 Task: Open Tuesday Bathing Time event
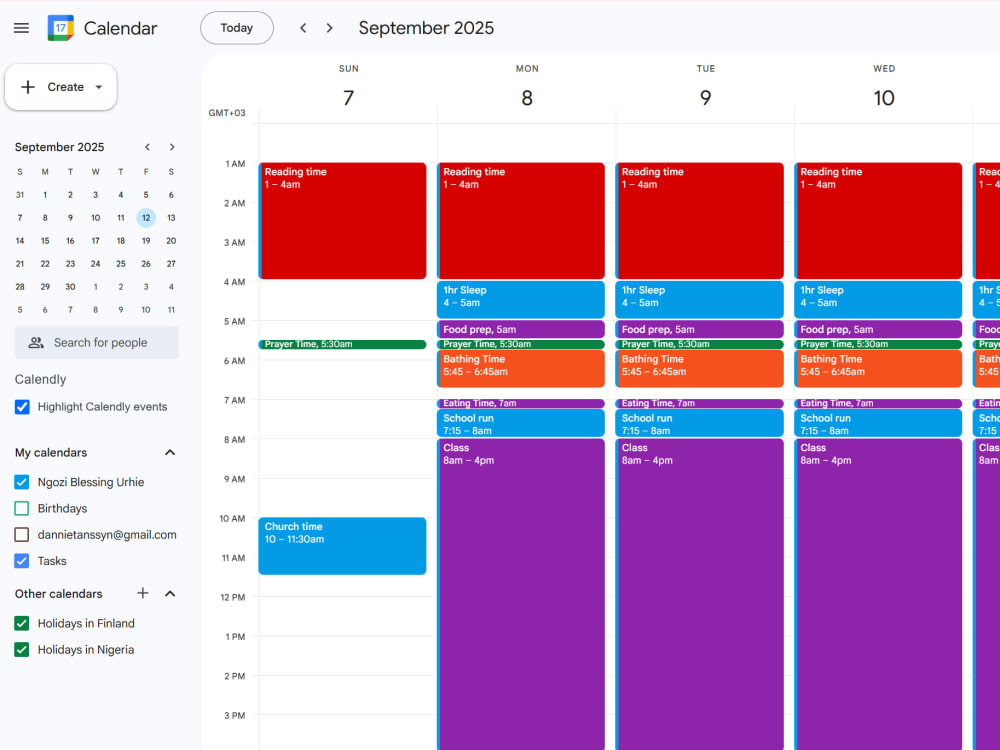[700, 369]
